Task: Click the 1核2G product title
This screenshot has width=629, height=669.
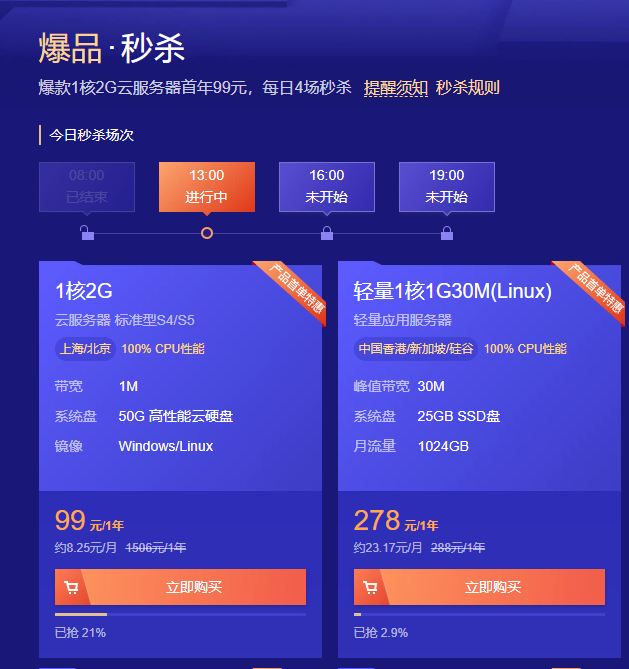Action: point(84,291)
